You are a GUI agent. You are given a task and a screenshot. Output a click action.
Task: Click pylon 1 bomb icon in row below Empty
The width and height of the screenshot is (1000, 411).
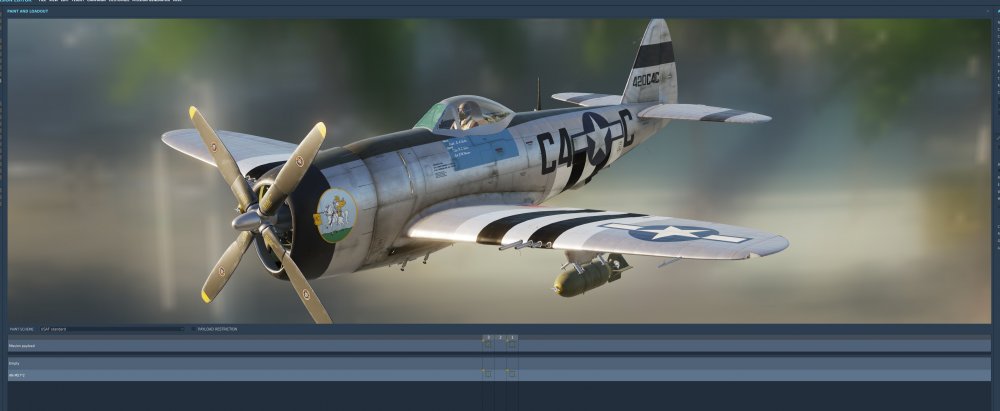511,375
